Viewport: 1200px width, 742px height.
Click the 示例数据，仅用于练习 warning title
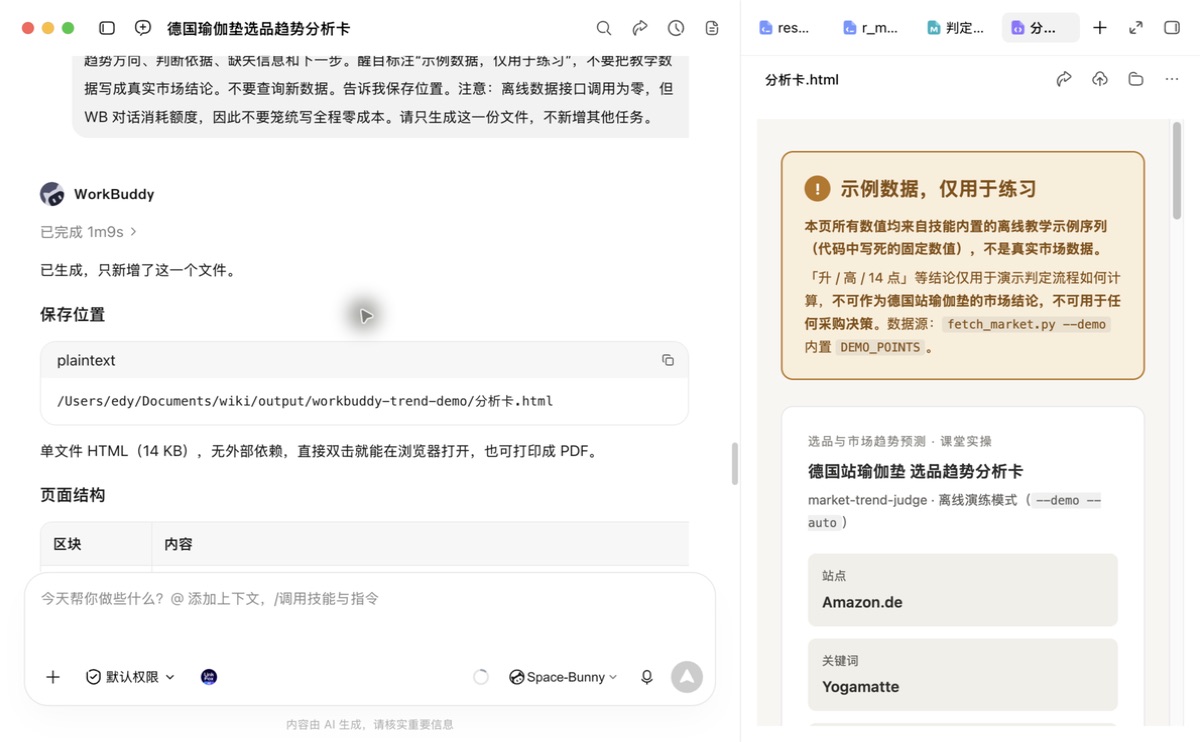938,189
